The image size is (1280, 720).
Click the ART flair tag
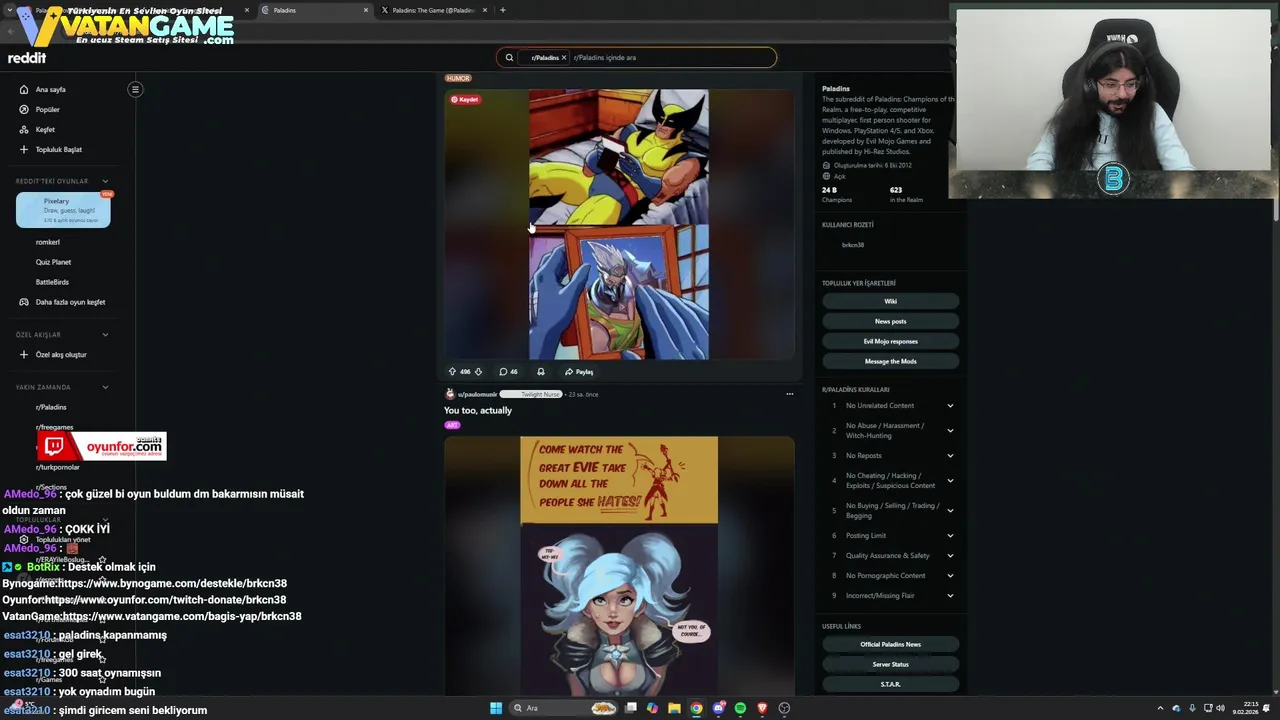(x=452, y=425)
